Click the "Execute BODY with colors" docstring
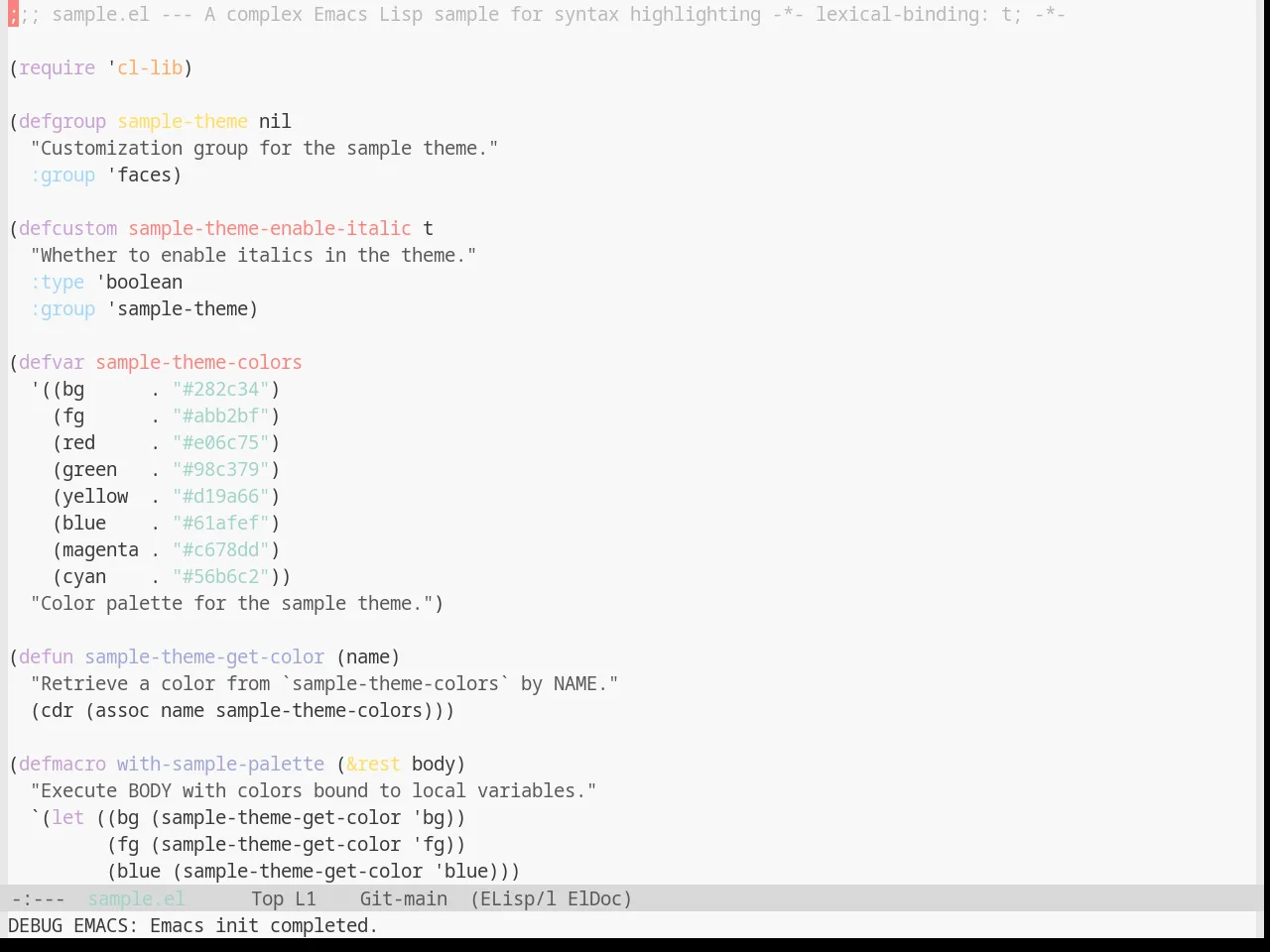 point(314,790)
